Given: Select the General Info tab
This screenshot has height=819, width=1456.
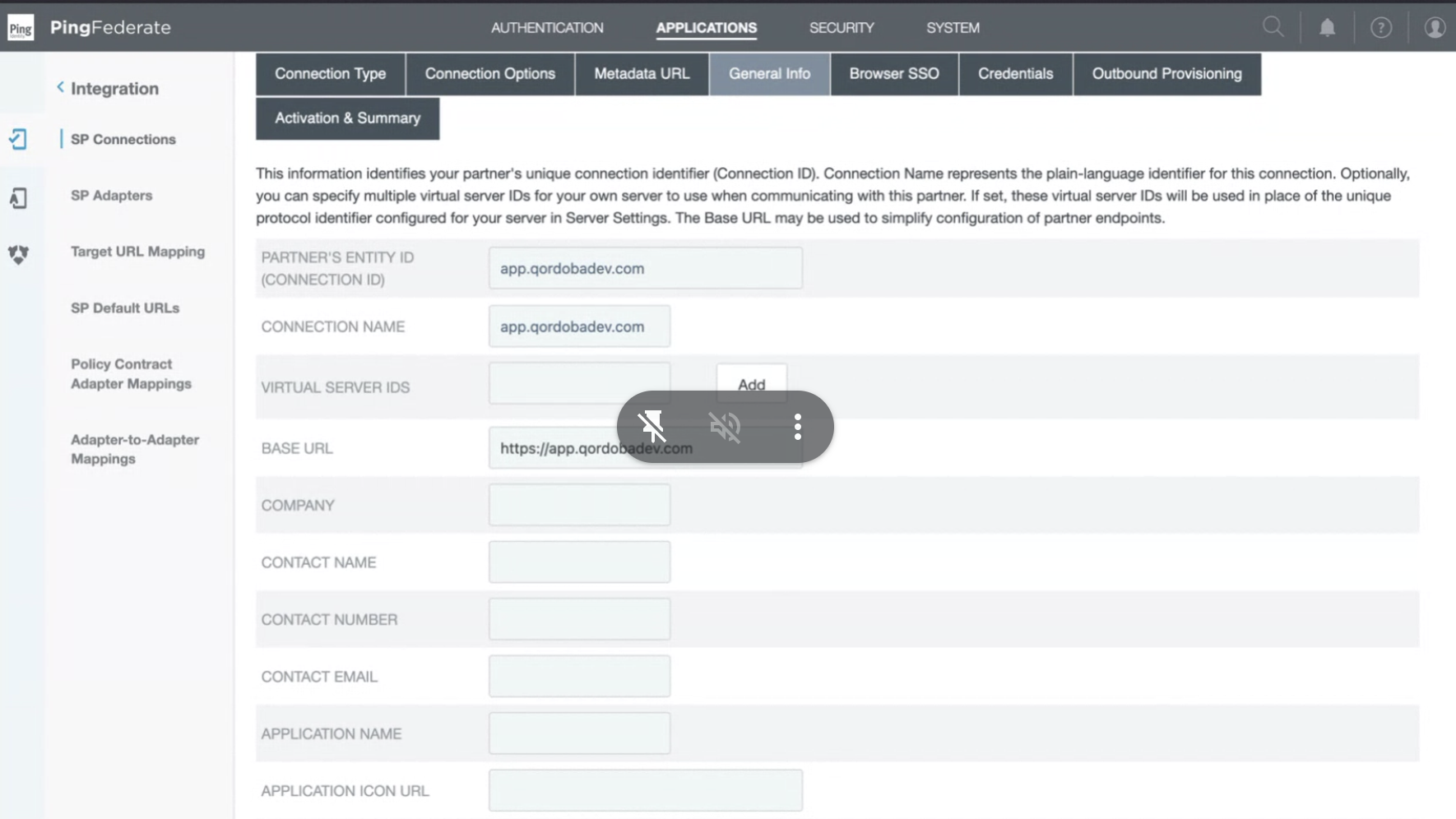Looking at the screenshot, I should [769, 74].
